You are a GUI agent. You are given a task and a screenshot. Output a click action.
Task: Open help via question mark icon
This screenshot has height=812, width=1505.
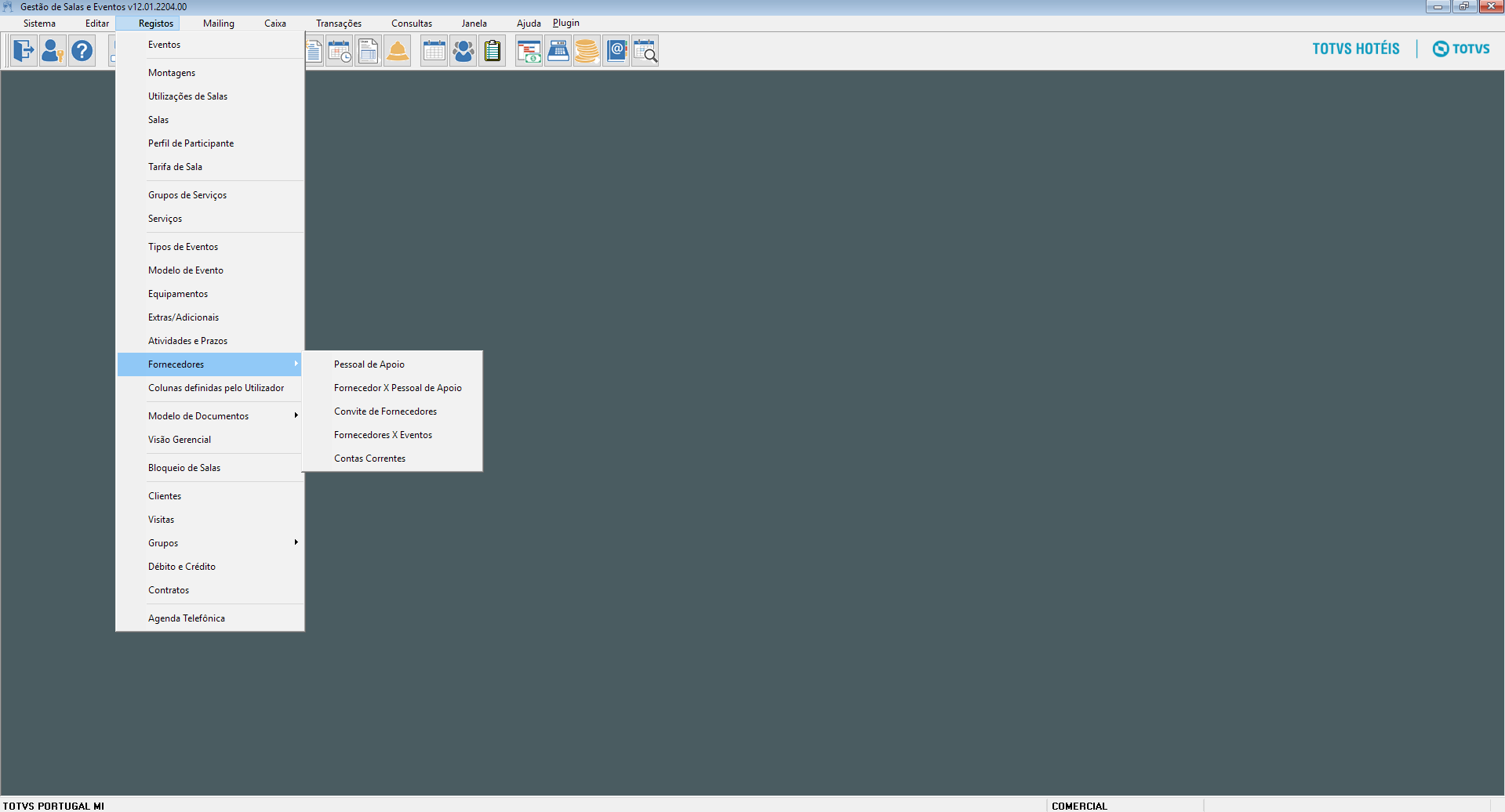(82, 52)
